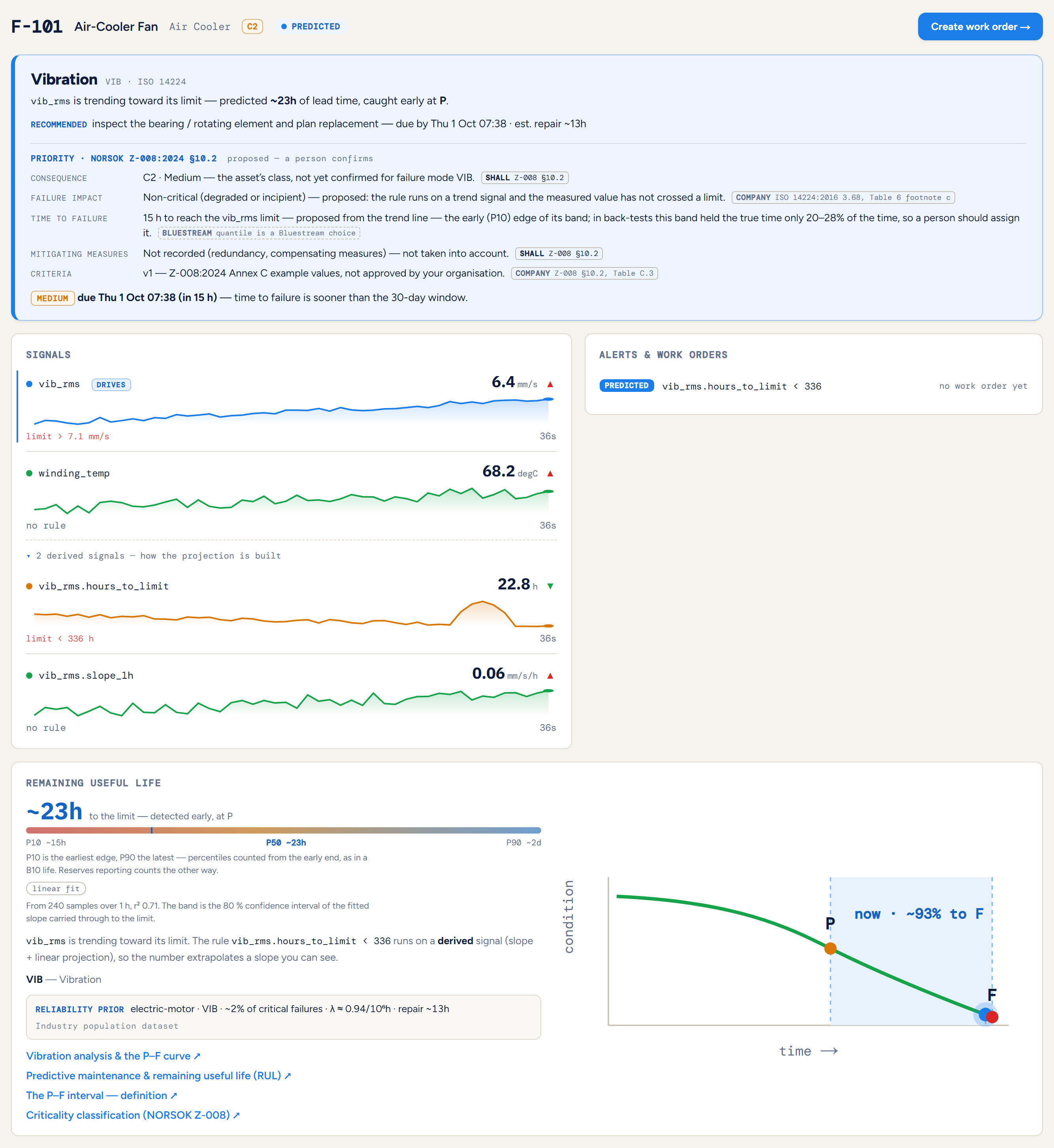
Task: Click the P90 ~2d label
Action: coord(523,843)
